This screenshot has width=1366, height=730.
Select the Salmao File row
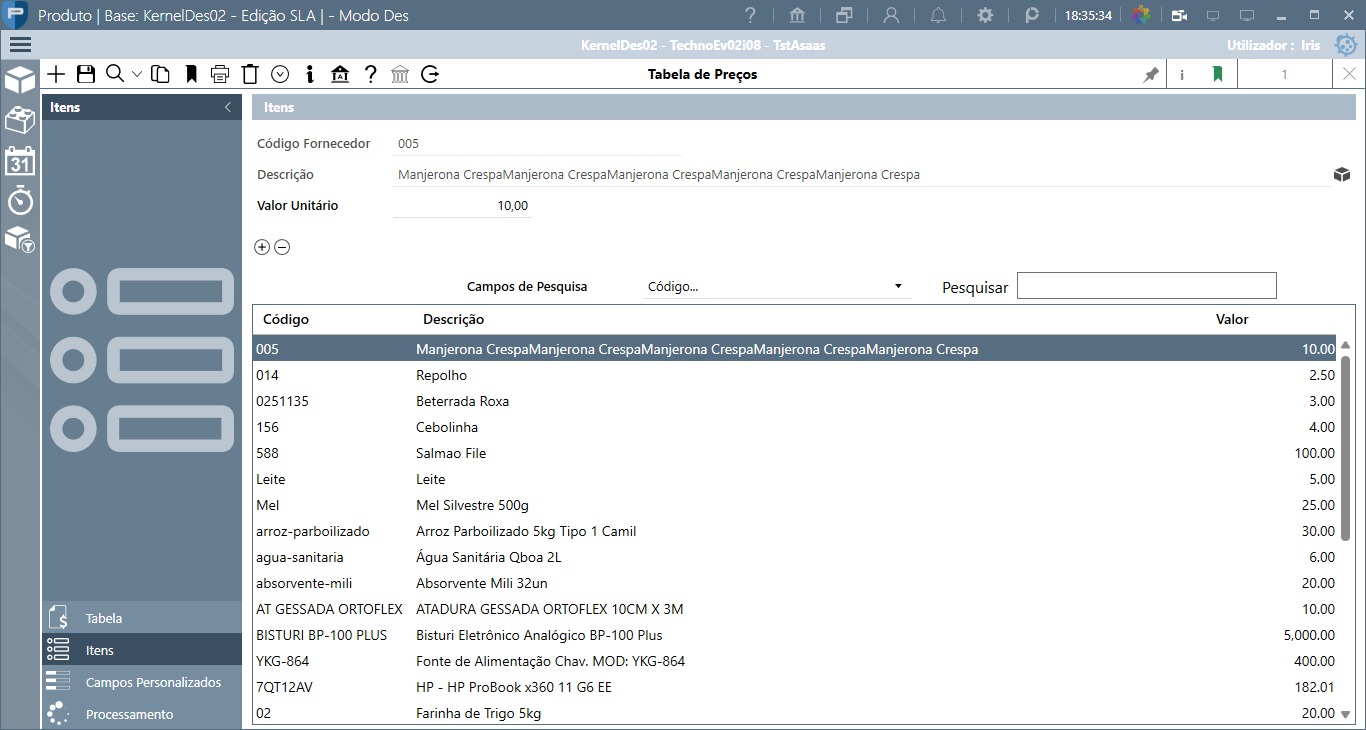coord(795,453)
